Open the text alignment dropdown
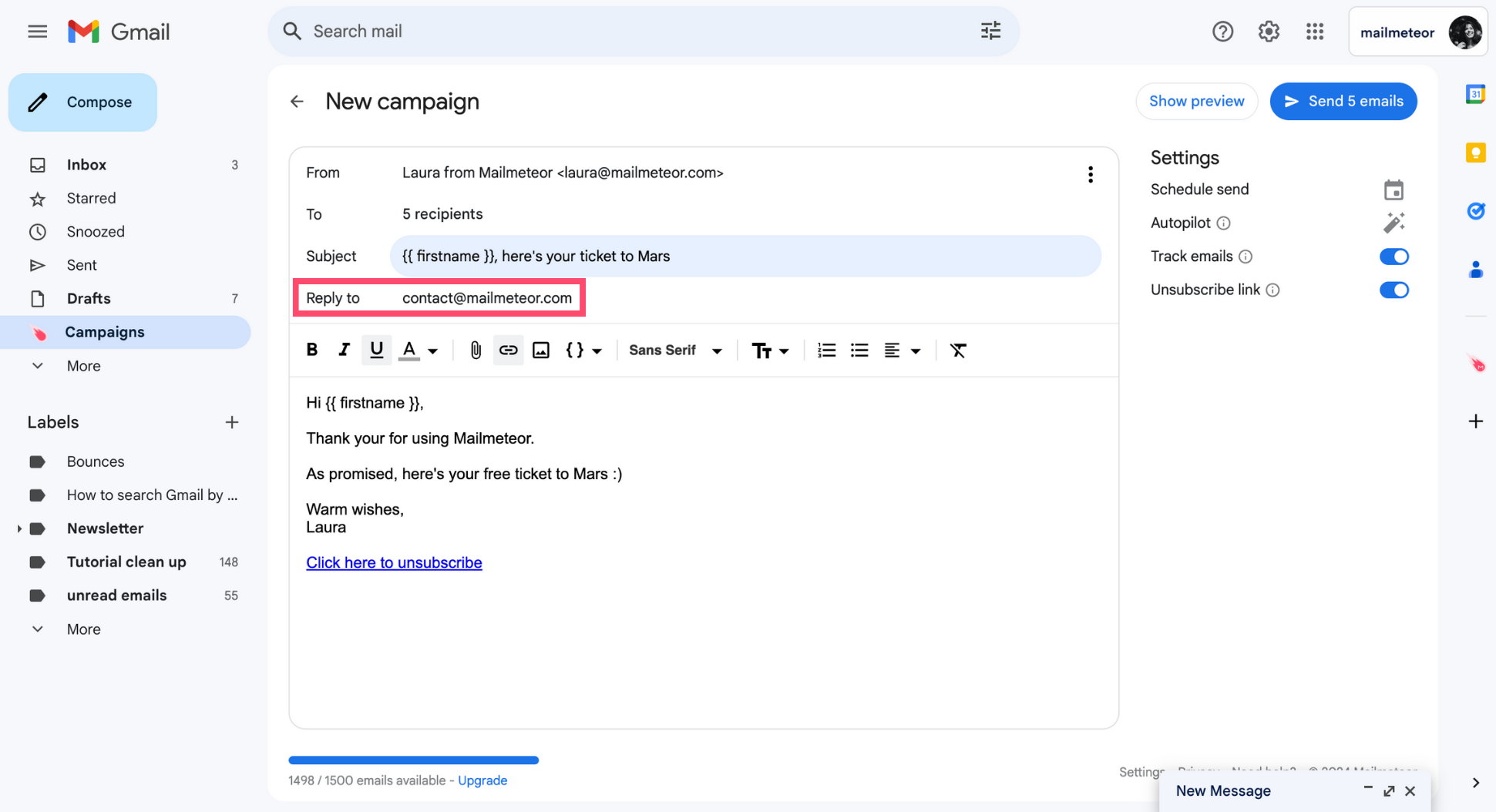 [x=902, y=351]
